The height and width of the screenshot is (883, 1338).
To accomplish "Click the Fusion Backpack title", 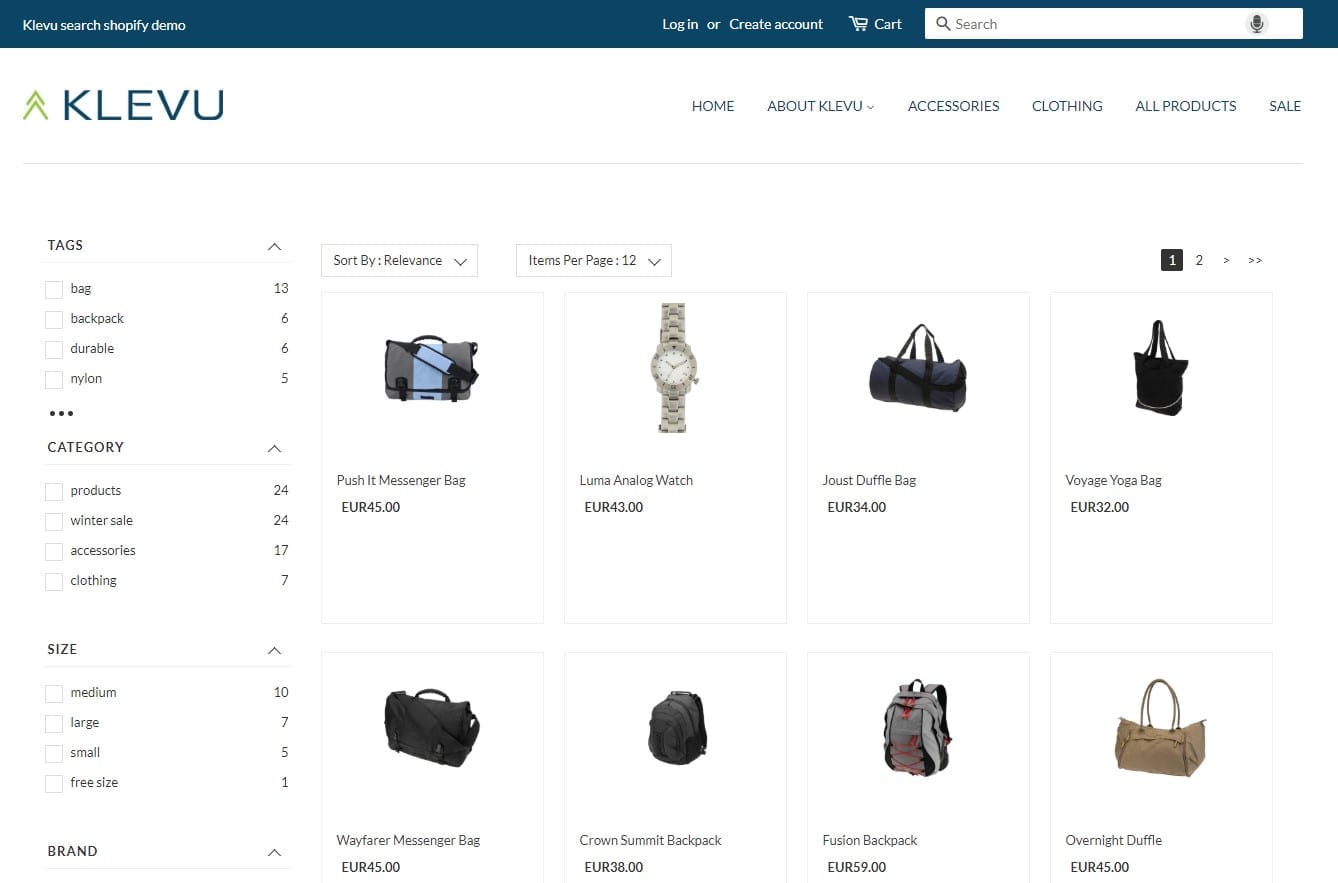I will (x=870, y=841).
